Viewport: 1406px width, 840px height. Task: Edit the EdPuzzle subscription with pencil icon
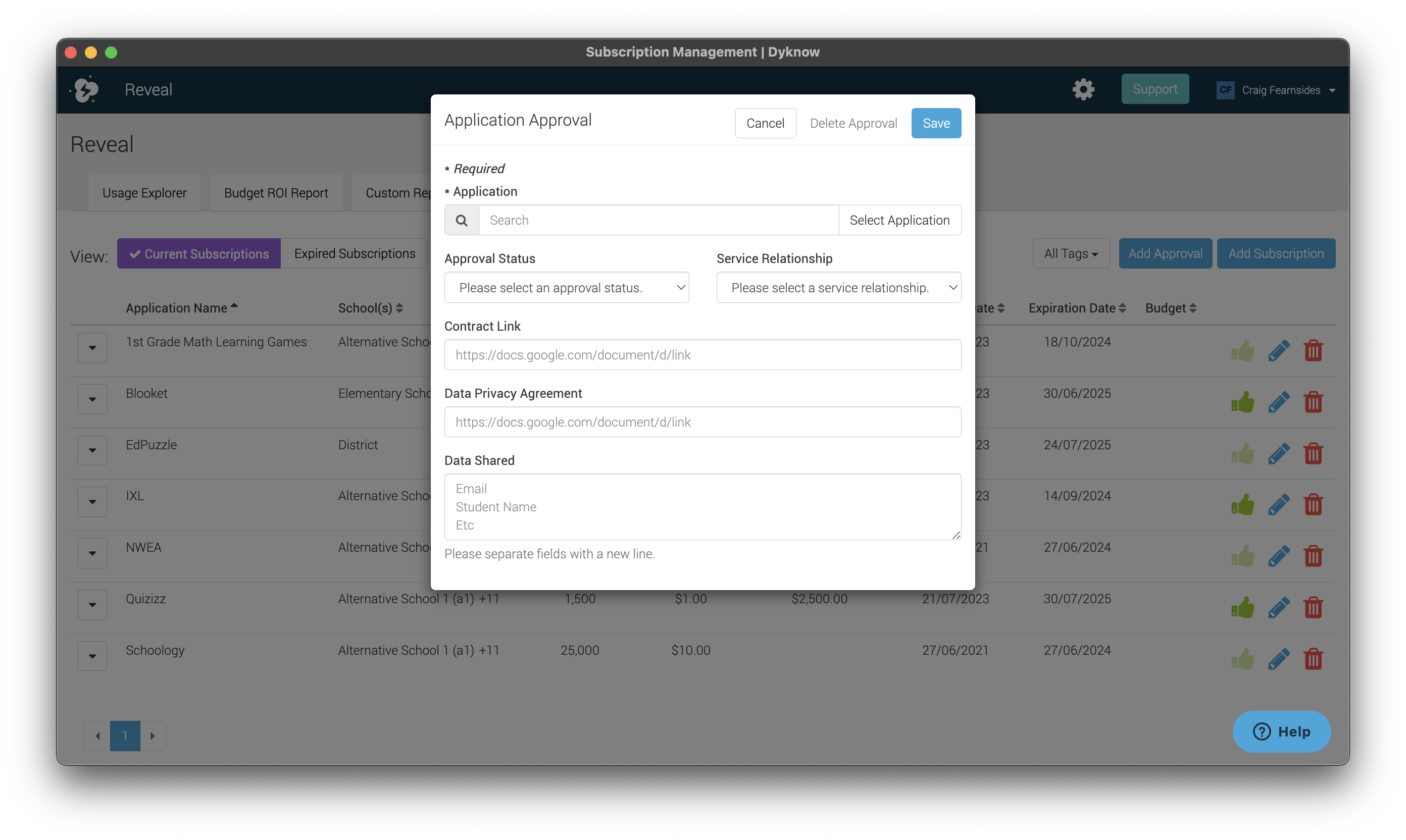pos(1279,453)
